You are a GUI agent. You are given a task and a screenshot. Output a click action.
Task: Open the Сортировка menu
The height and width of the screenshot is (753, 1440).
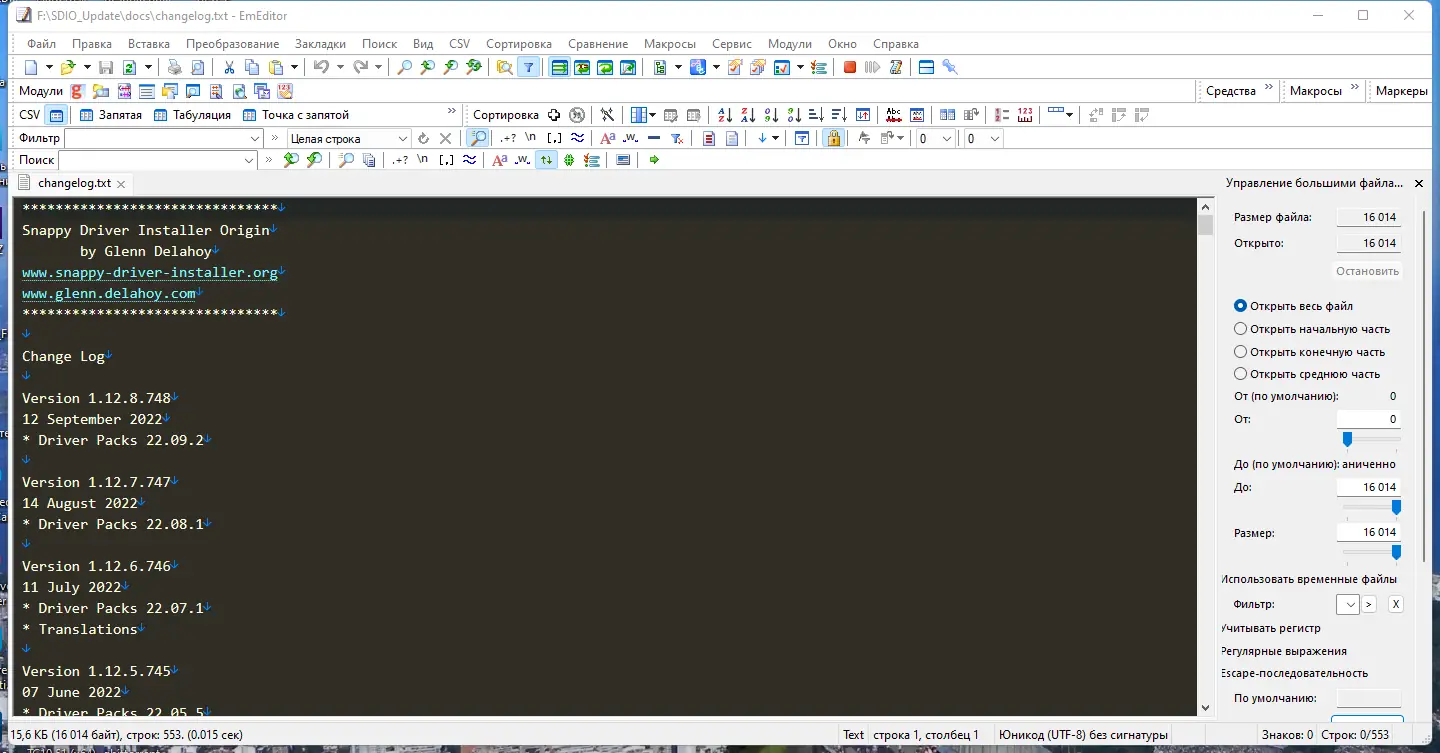519,44
